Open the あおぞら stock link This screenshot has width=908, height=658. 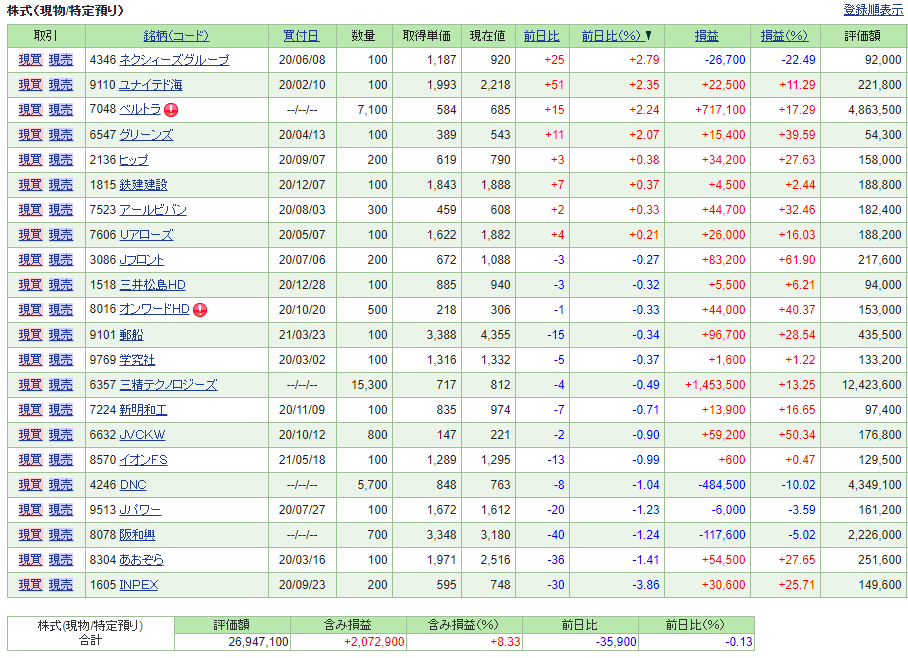point(141,560)
